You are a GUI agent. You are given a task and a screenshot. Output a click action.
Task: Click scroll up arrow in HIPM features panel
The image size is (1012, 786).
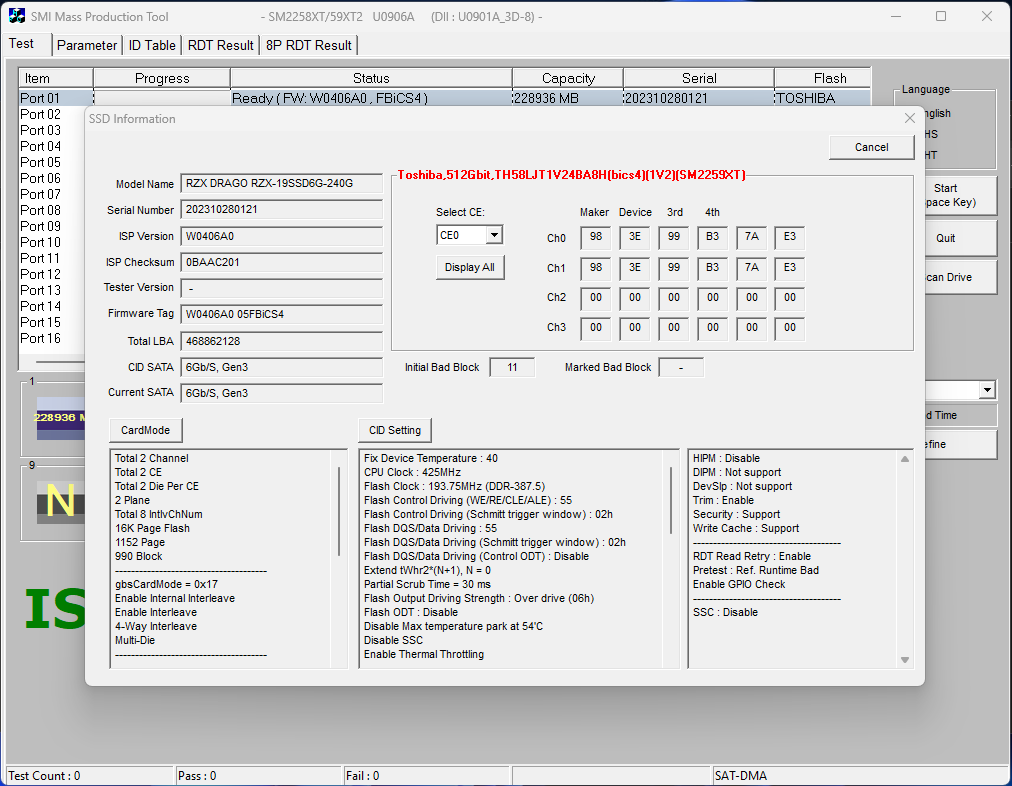point(905,459)
